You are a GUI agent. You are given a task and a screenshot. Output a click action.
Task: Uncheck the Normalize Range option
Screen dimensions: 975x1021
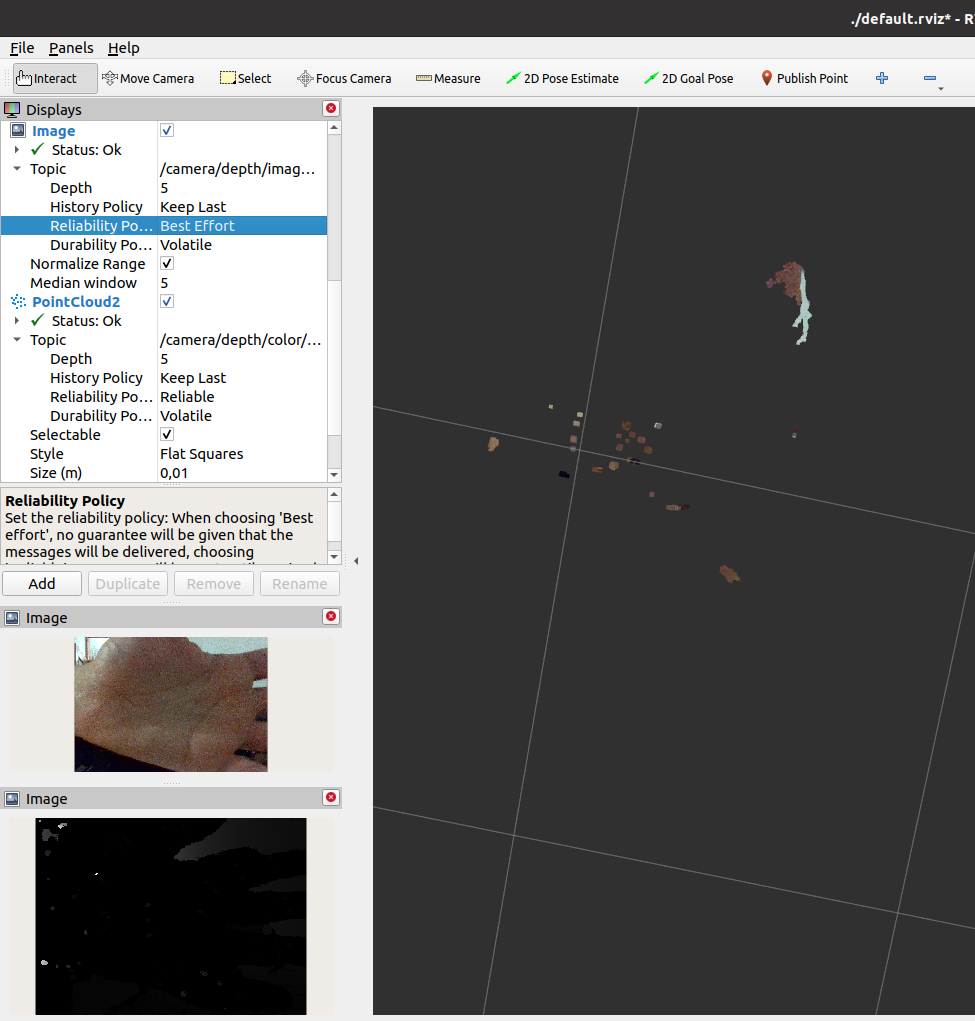pos(166,263)
